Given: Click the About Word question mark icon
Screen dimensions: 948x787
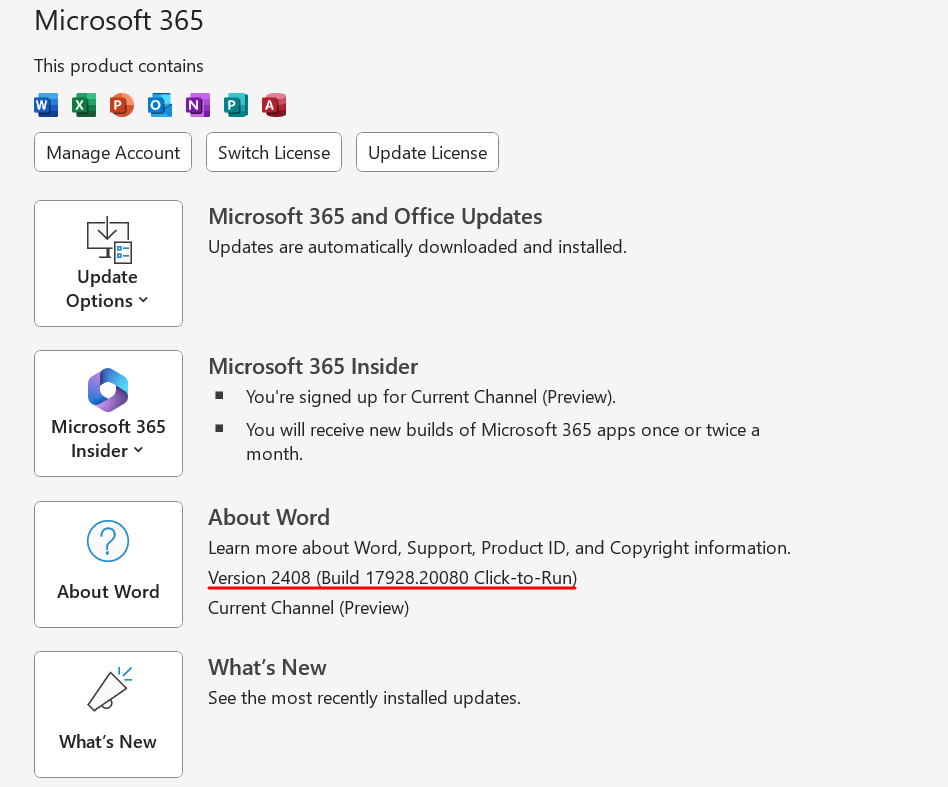Looking at the screenshot, I should click(x=108, y=541).
